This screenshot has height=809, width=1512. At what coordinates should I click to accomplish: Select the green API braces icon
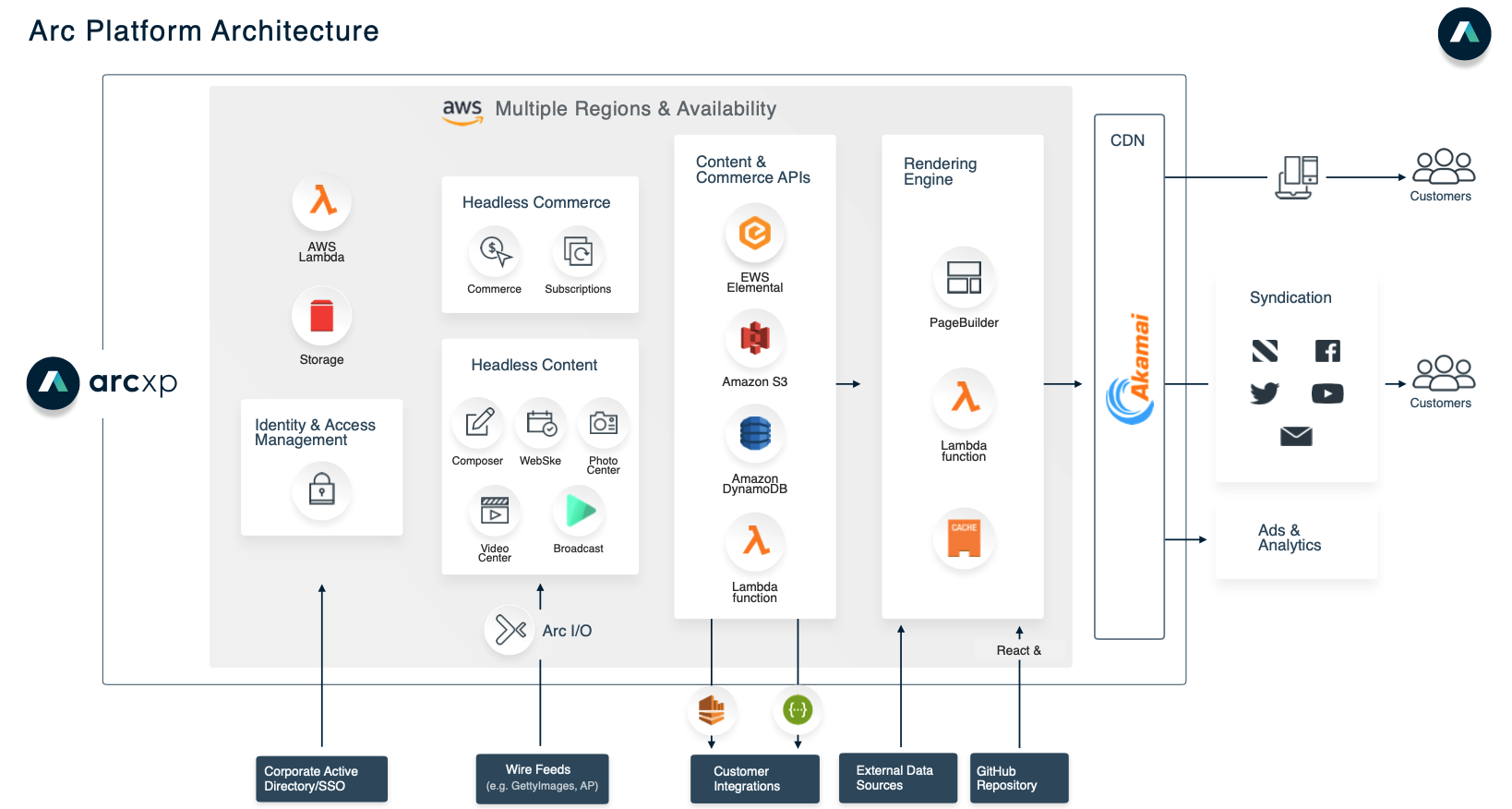click(798, 710)
